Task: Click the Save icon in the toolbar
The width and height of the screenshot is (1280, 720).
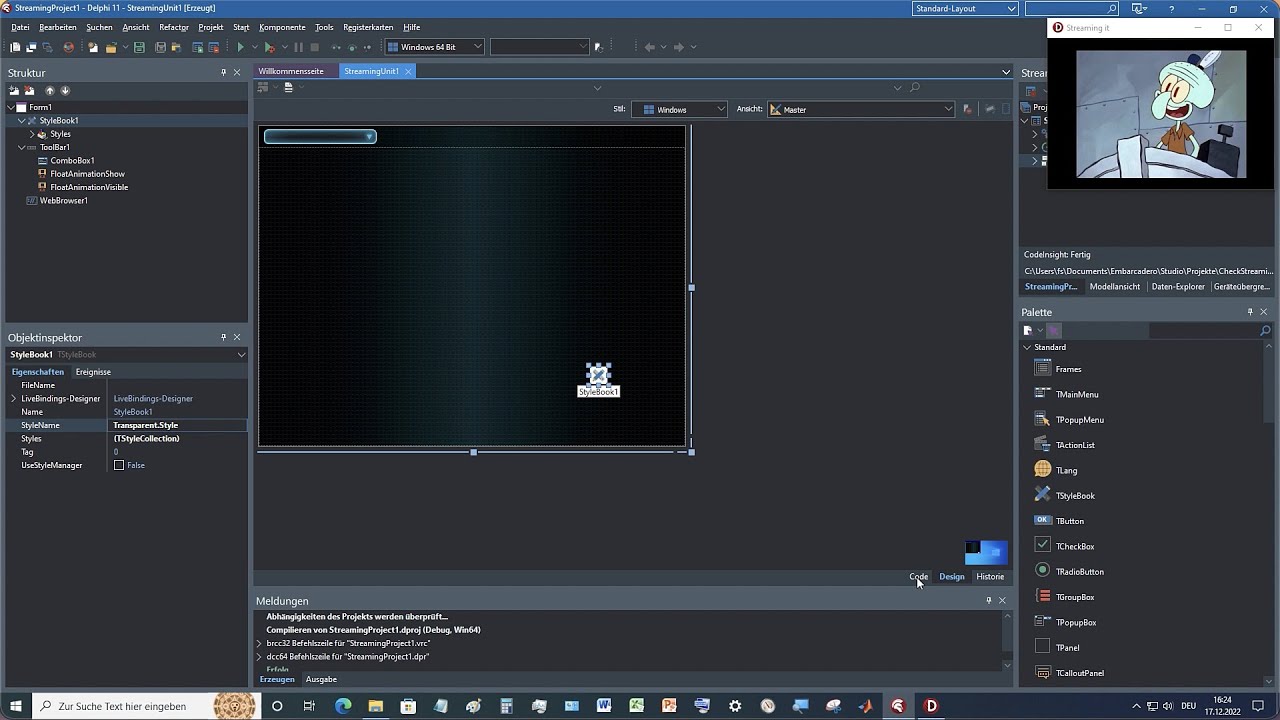Action: click(x=139, y=47)
